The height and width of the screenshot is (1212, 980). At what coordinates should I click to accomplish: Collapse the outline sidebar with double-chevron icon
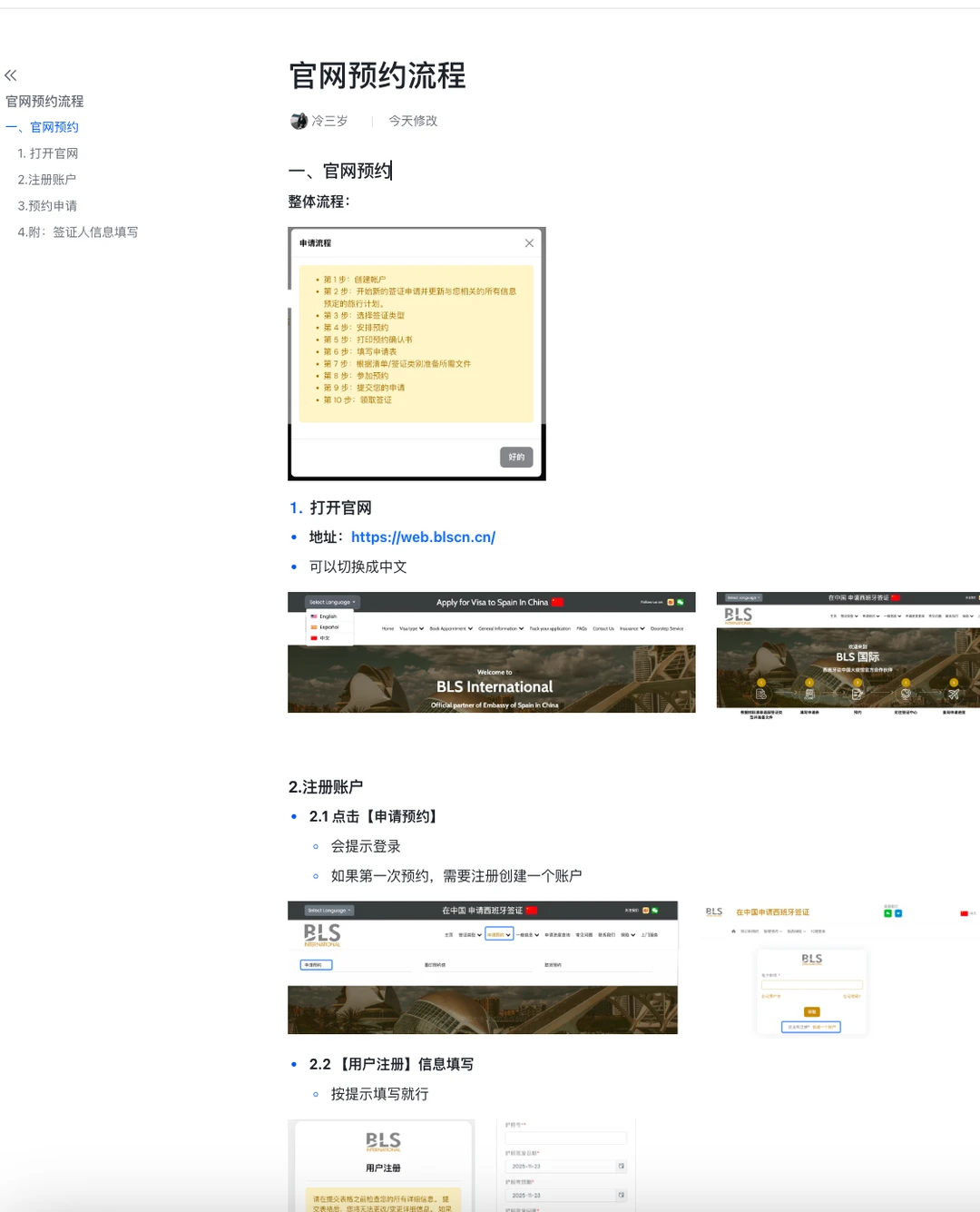(x=11, y=75)
